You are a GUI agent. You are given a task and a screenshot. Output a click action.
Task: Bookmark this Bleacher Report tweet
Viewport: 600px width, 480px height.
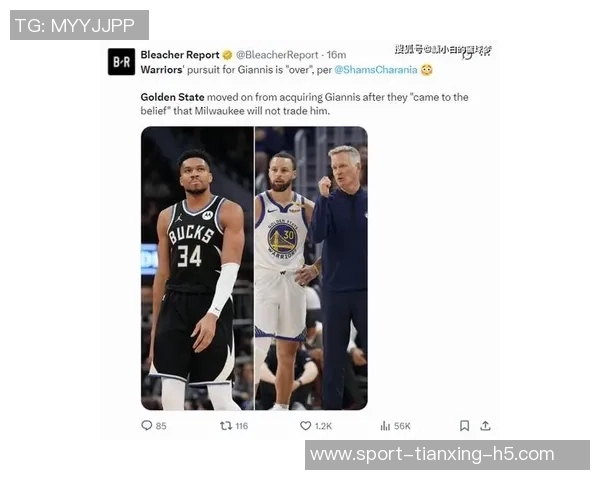pyautogui.click(x=465, y=426)
